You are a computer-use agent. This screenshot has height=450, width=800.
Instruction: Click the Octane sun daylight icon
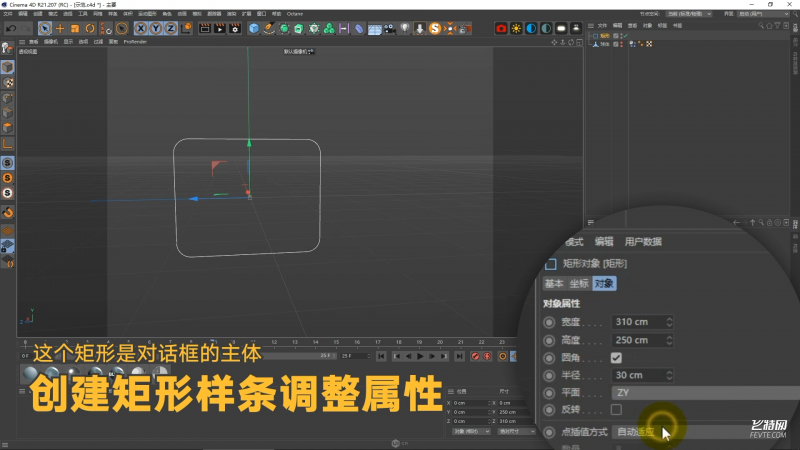click(516, 29)
